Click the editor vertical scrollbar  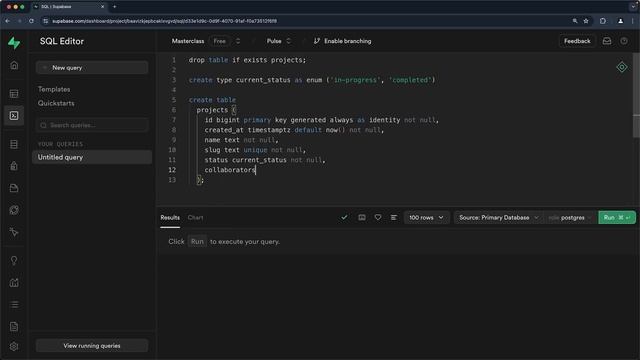[636, 96]
